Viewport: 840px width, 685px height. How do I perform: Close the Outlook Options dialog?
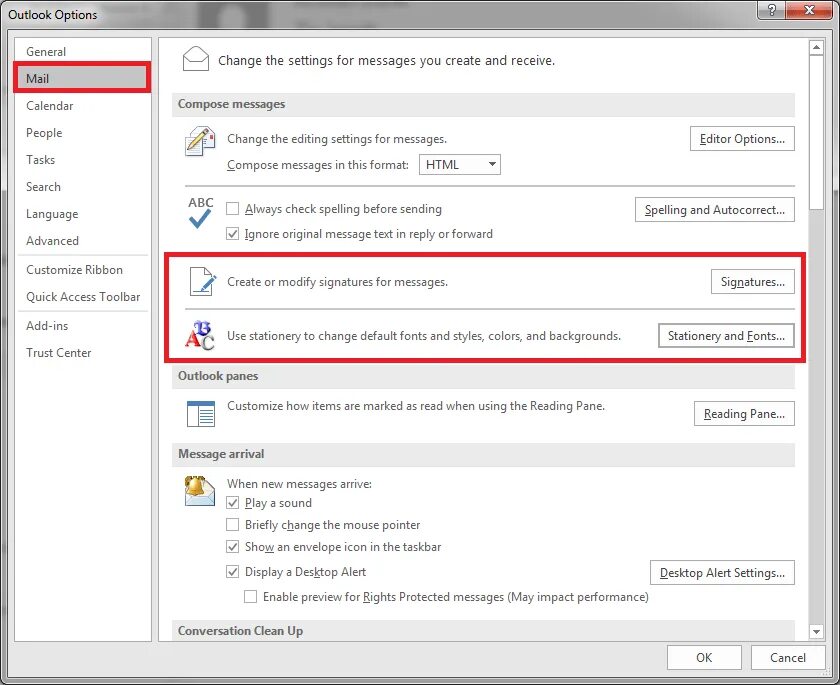click(x=809, y=10)
